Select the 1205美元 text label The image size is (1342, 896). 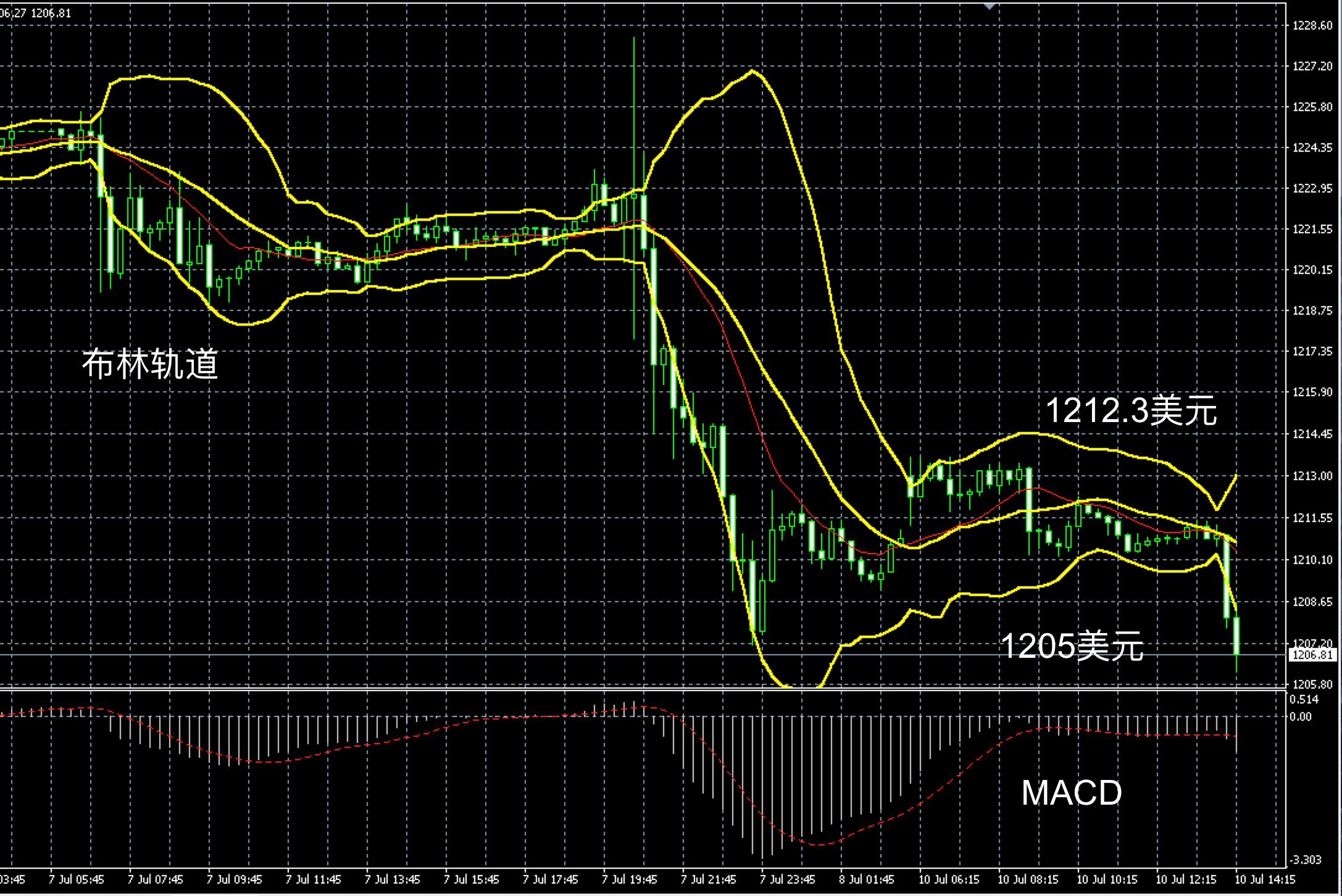pyautogui.click(x=1072, y=646)
